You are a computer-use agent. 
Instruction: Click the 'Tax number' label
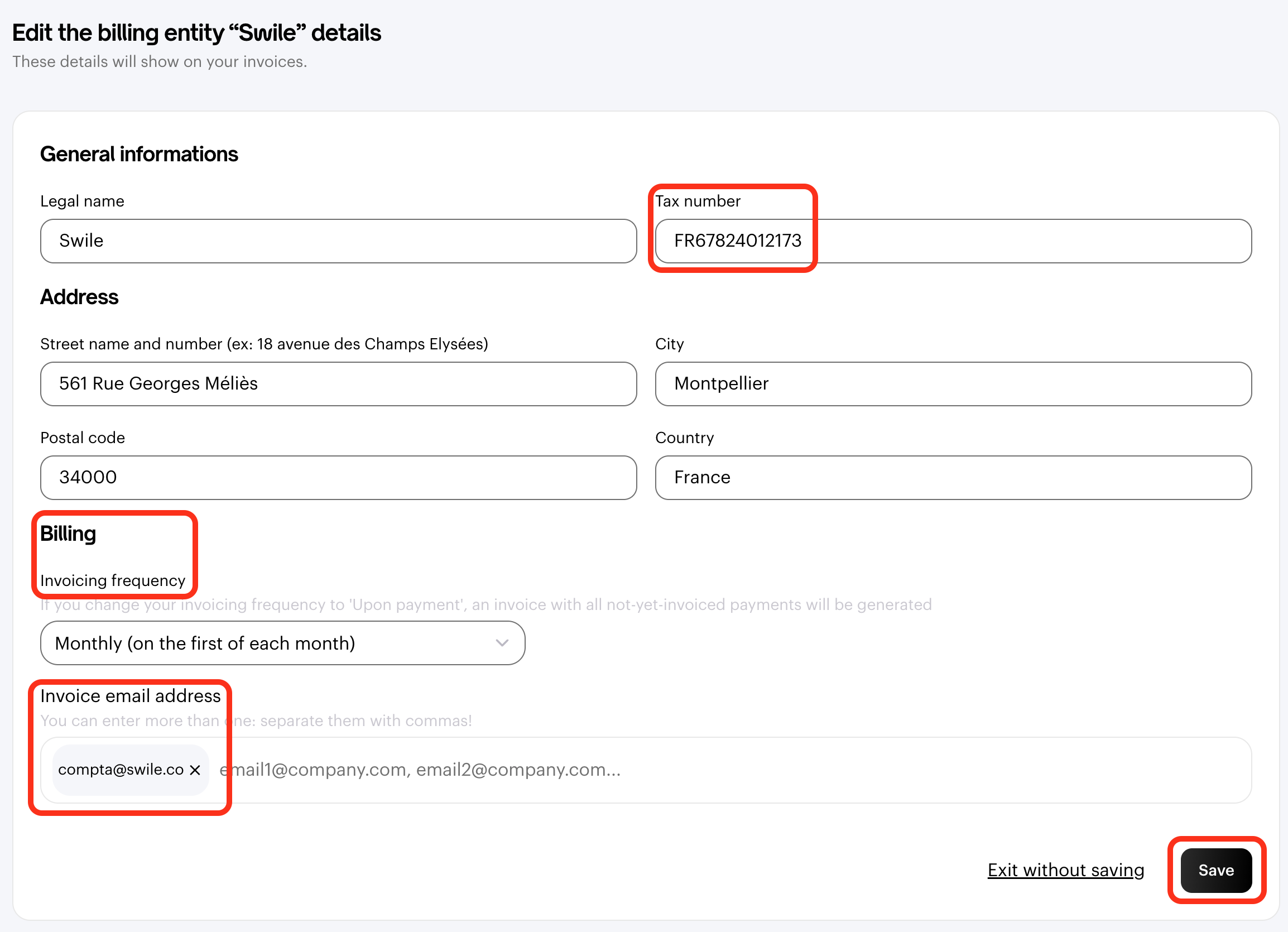point(698,201)
